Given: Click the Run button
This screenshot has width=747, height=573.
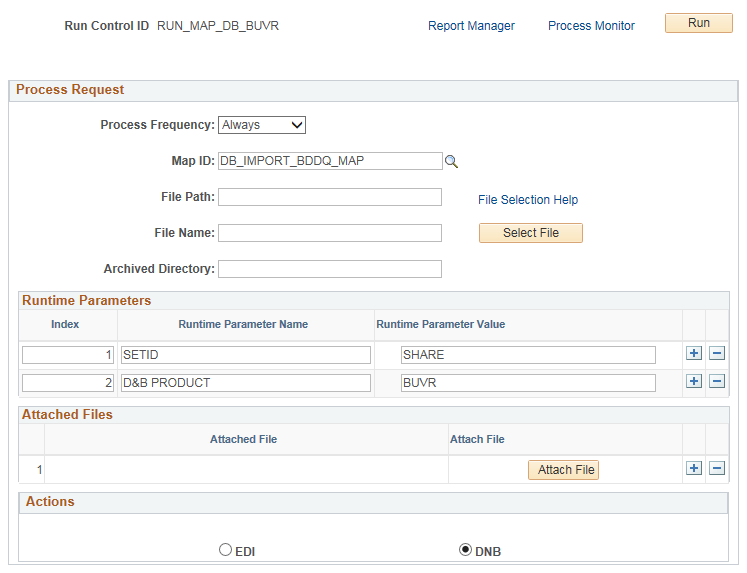Looking at the screenshot, I should coord(698,23).
